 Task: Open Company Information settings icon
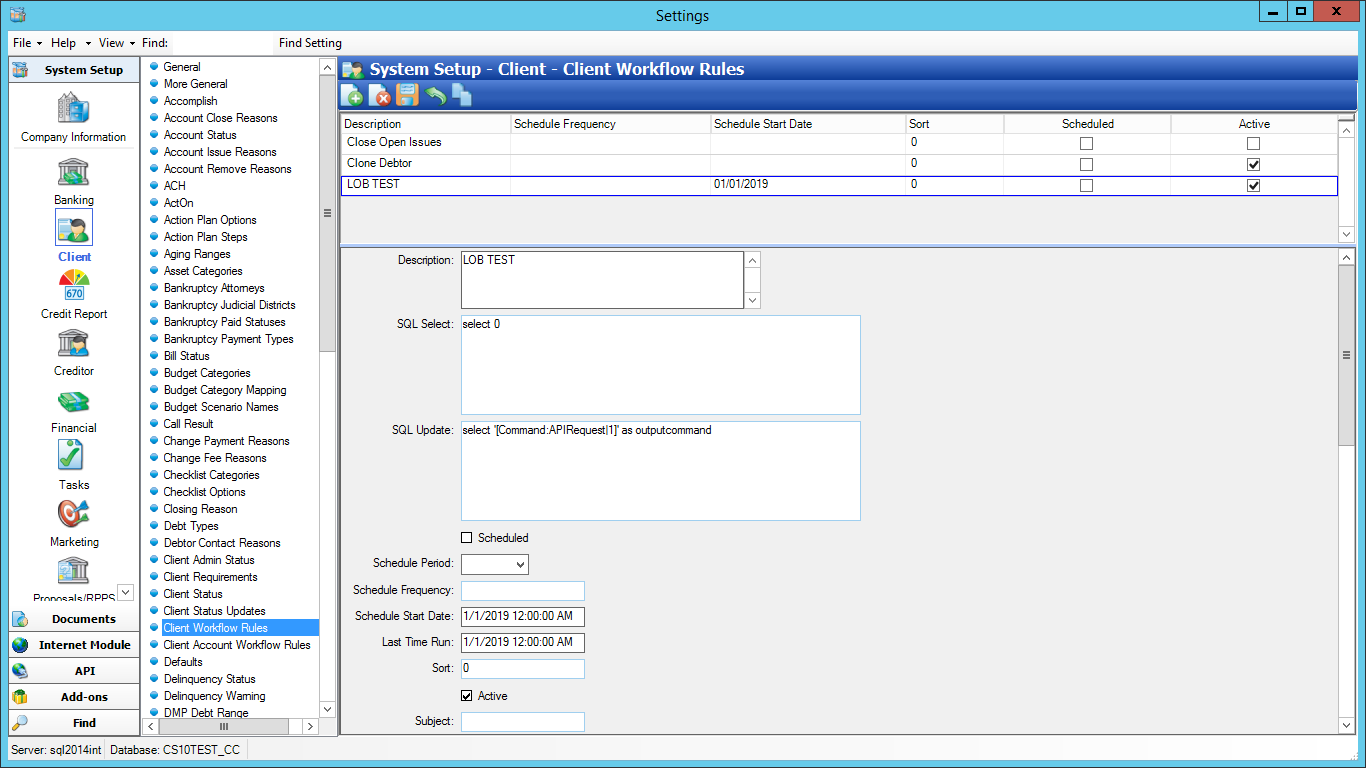click(x=74, y=108)
